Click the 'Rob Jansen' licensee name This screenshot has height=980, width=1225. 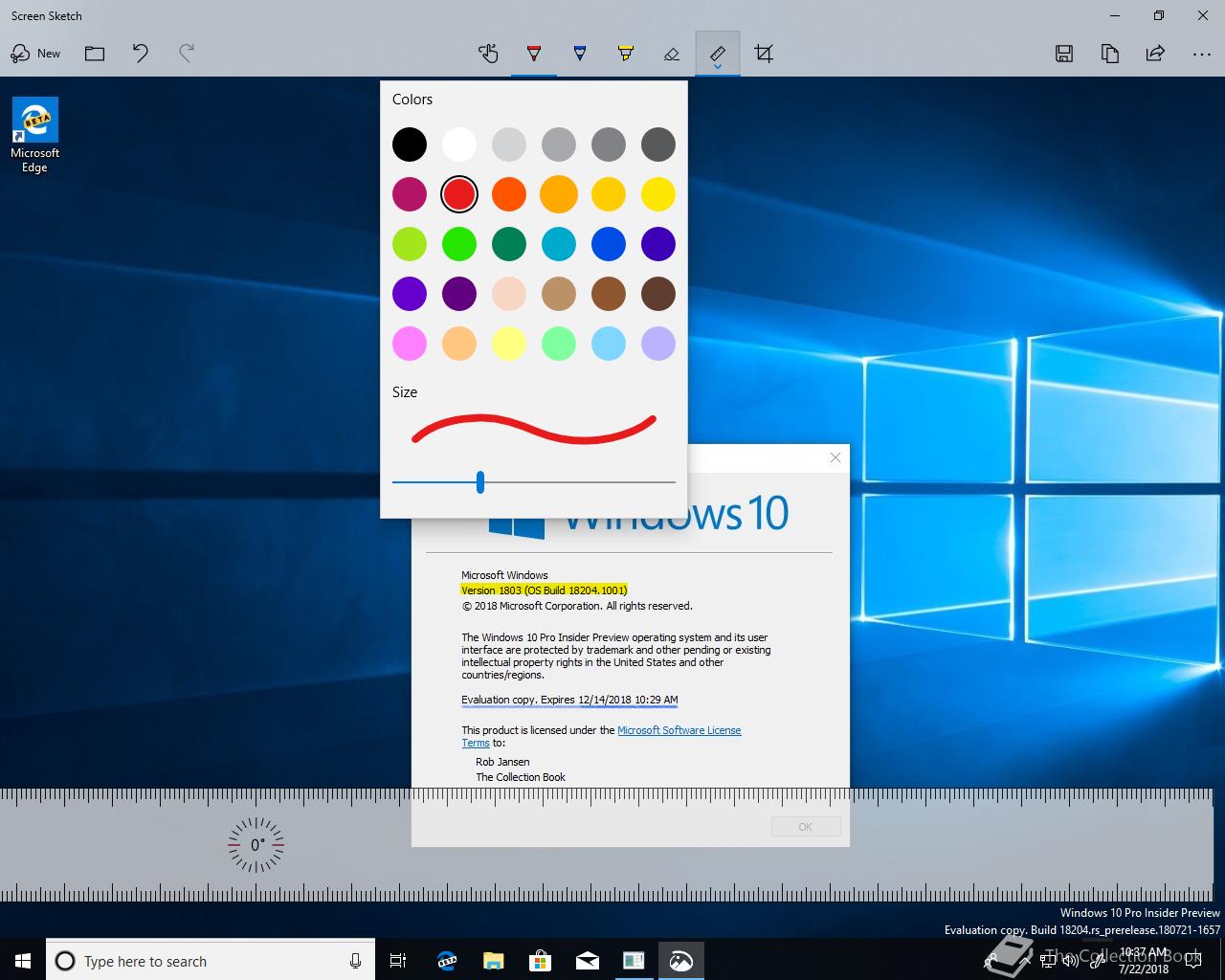502,762
